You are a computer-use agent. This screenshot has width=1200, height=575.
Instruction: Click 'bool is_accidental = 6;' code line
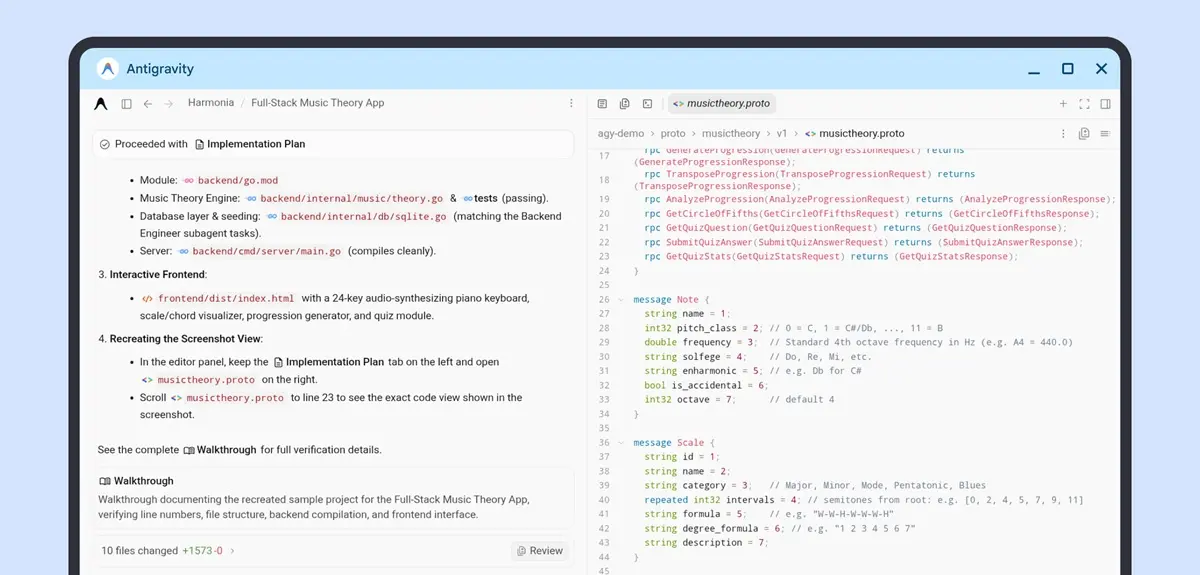(707, 385)
